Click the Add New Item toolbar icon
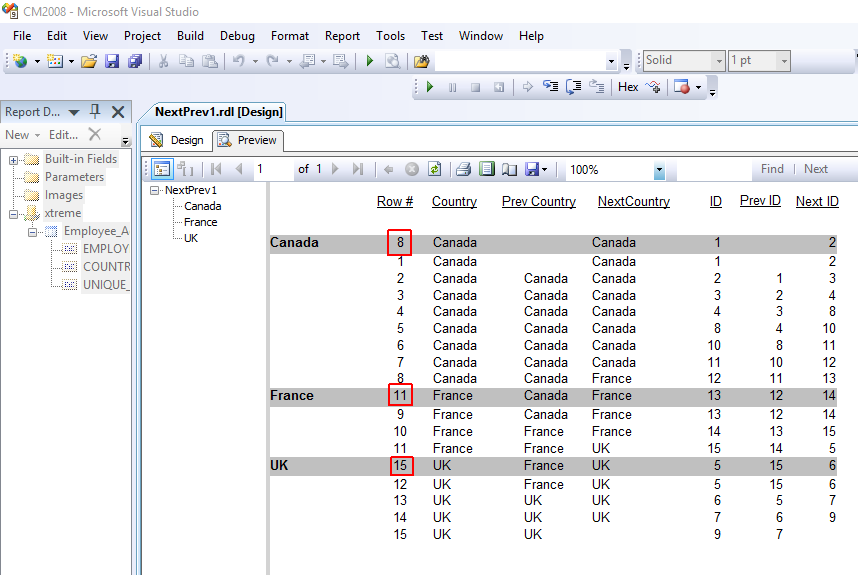Image resolution: width=858 pixels, height=575 pixels. [55, 61]
